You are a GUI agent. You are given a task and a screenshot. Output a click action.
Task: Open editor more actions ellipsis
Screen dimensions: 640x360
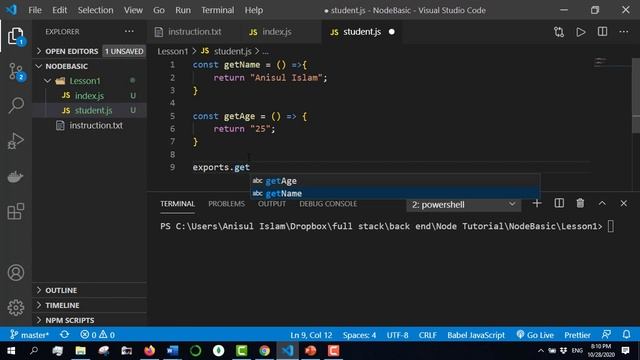624,32
